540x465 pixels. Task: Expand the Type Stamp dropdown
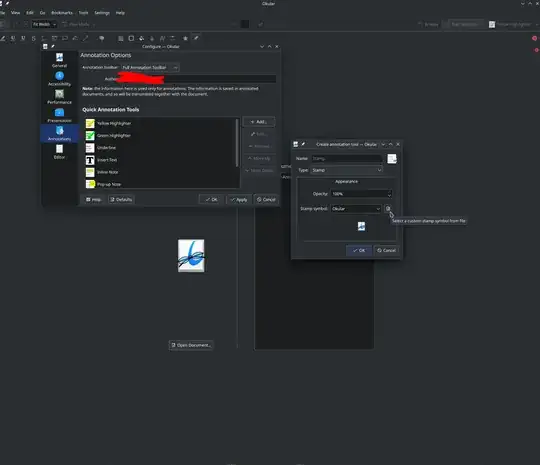click(346, 170)
